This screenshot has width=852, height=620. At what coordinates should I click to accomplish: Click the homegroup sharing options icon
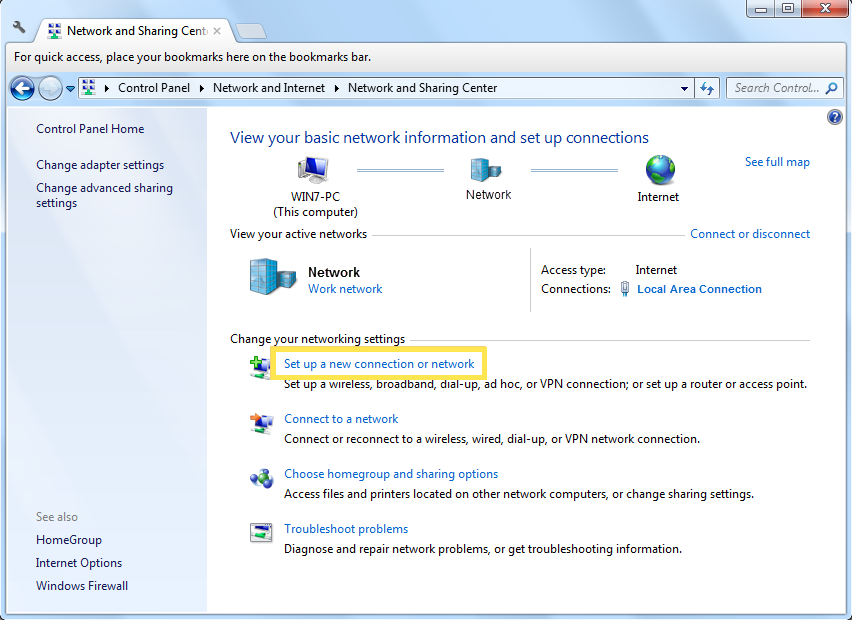pos(261,479)
